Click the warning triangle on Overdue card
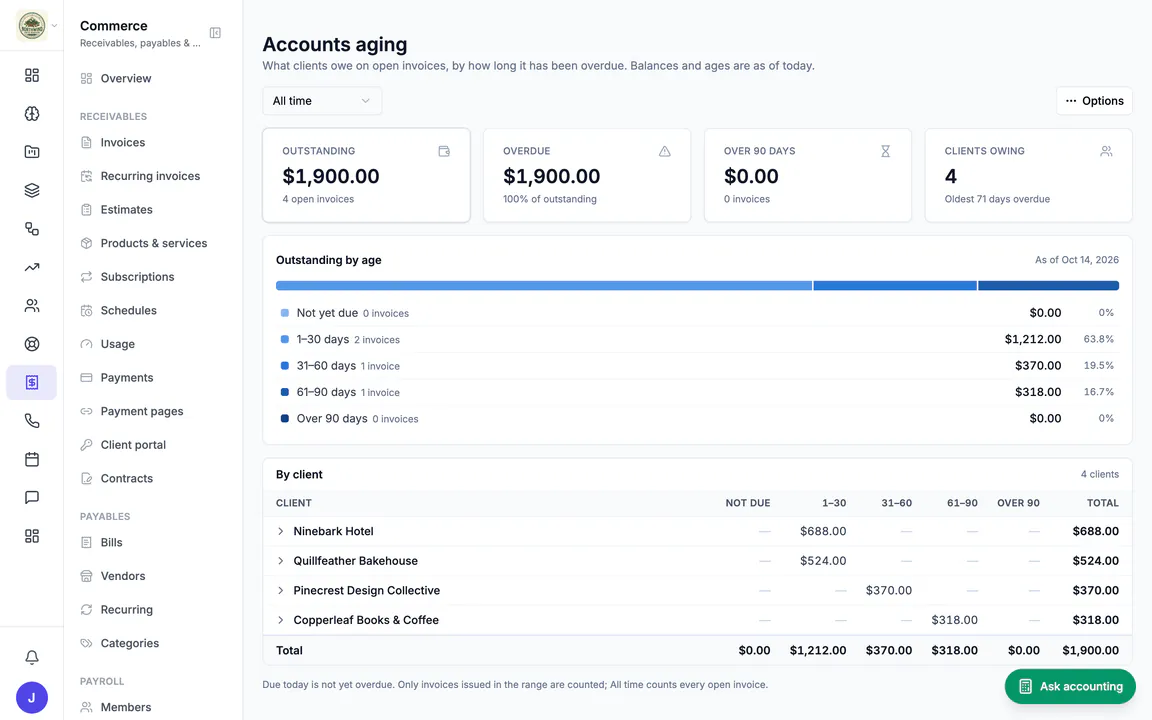Image resolution: width=1152 pixels, height=720 pixels. click(x=665, y=151)
